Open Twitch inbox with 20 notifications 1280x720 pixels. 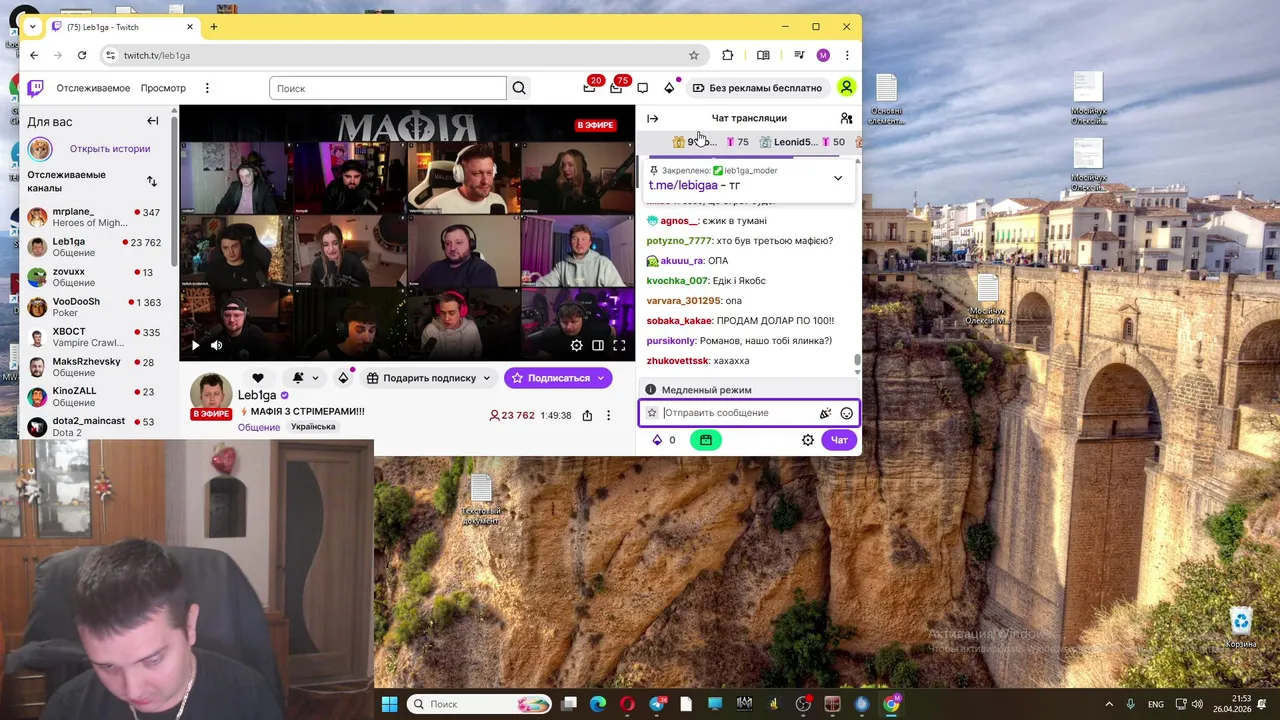(590, 88)
